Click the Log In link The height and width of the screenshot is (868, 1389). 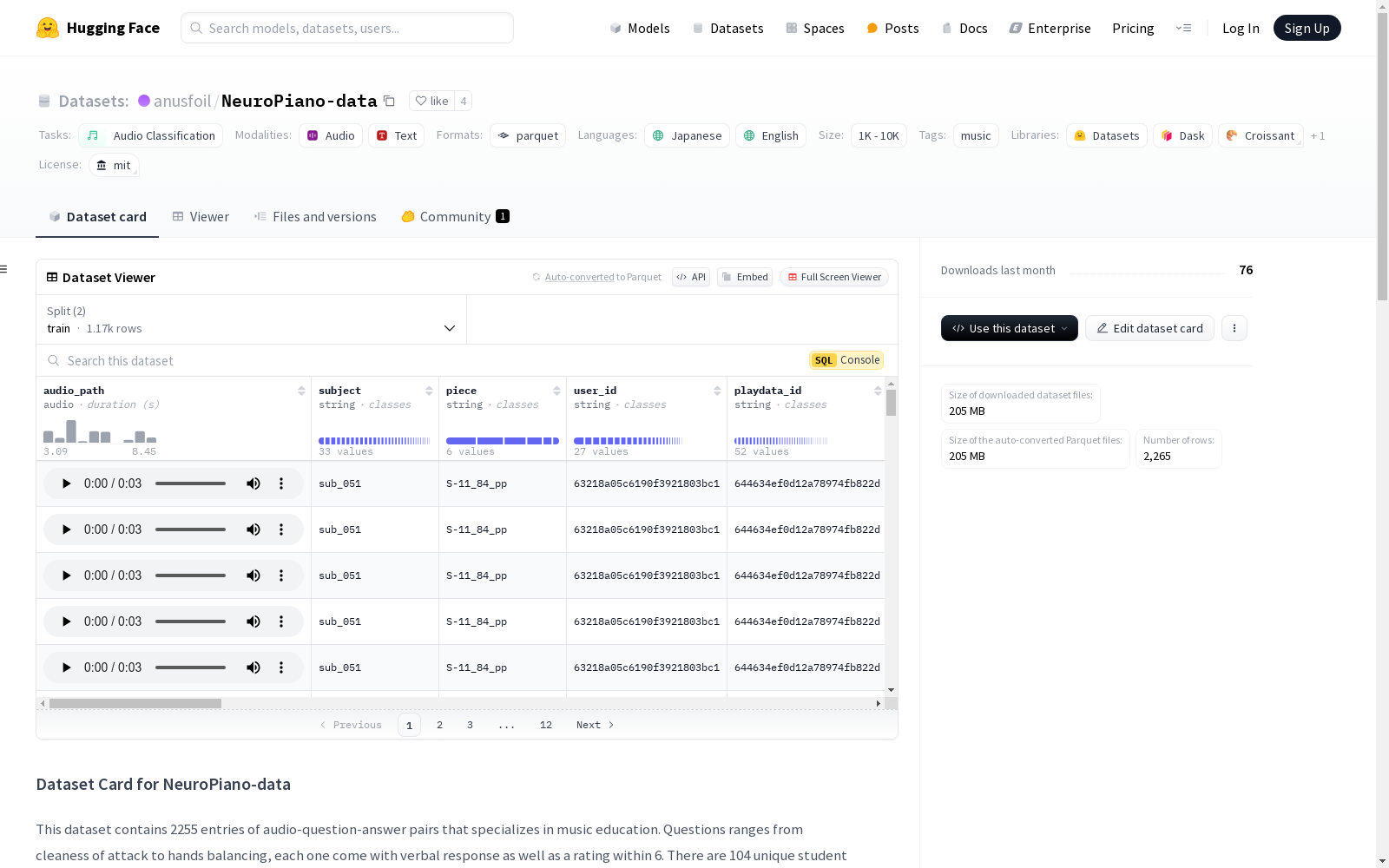pyautogui.click(x=1241, y=29)
